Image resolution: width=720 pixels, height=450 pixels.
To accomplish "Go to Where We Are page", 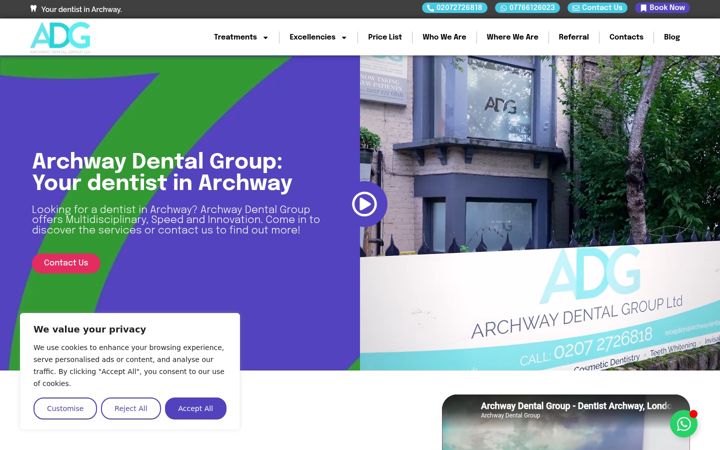I will coord(512,37).
